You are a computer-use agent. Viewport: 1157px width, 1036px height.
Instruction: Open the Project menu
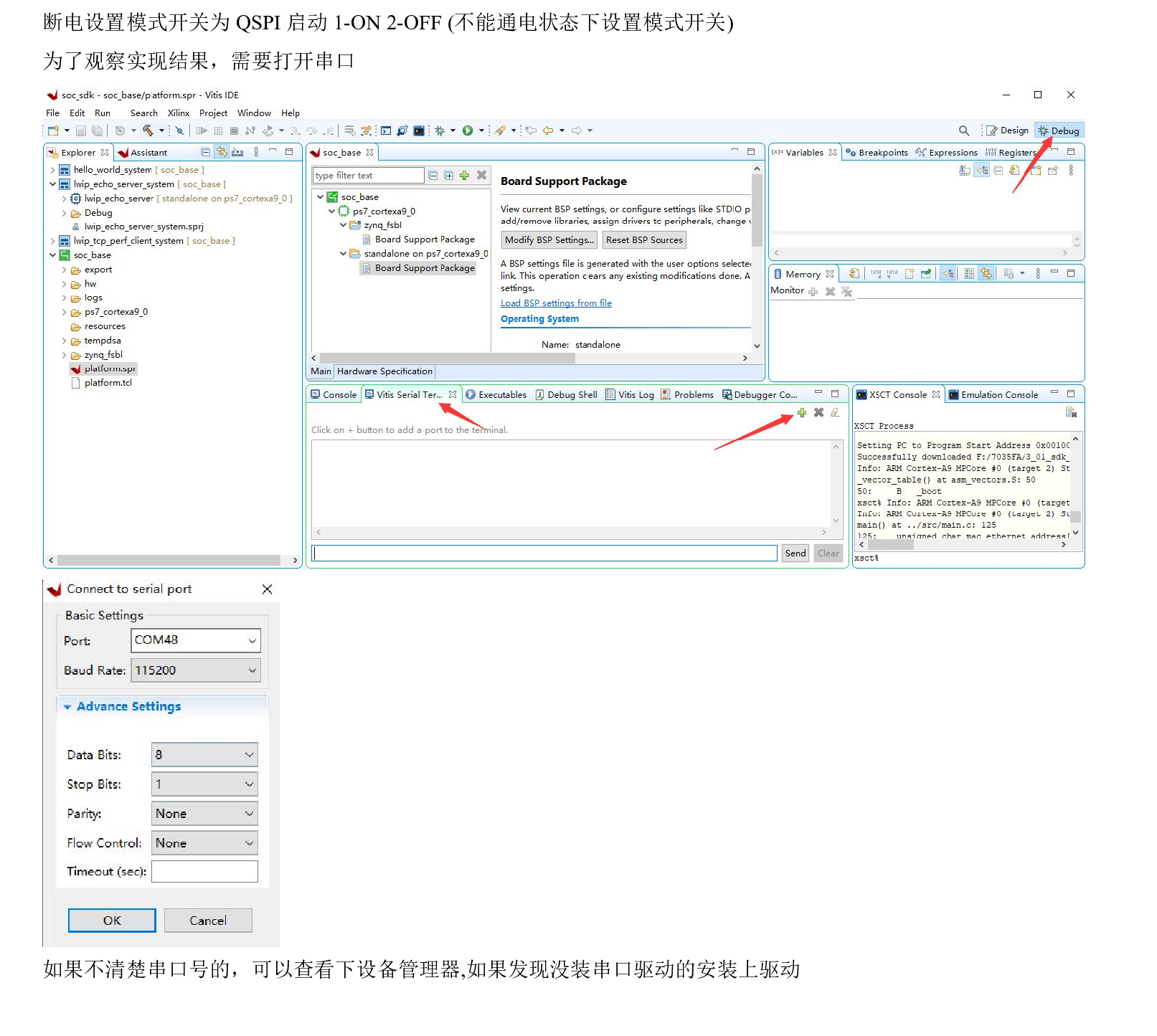click(x=213, y=113)
